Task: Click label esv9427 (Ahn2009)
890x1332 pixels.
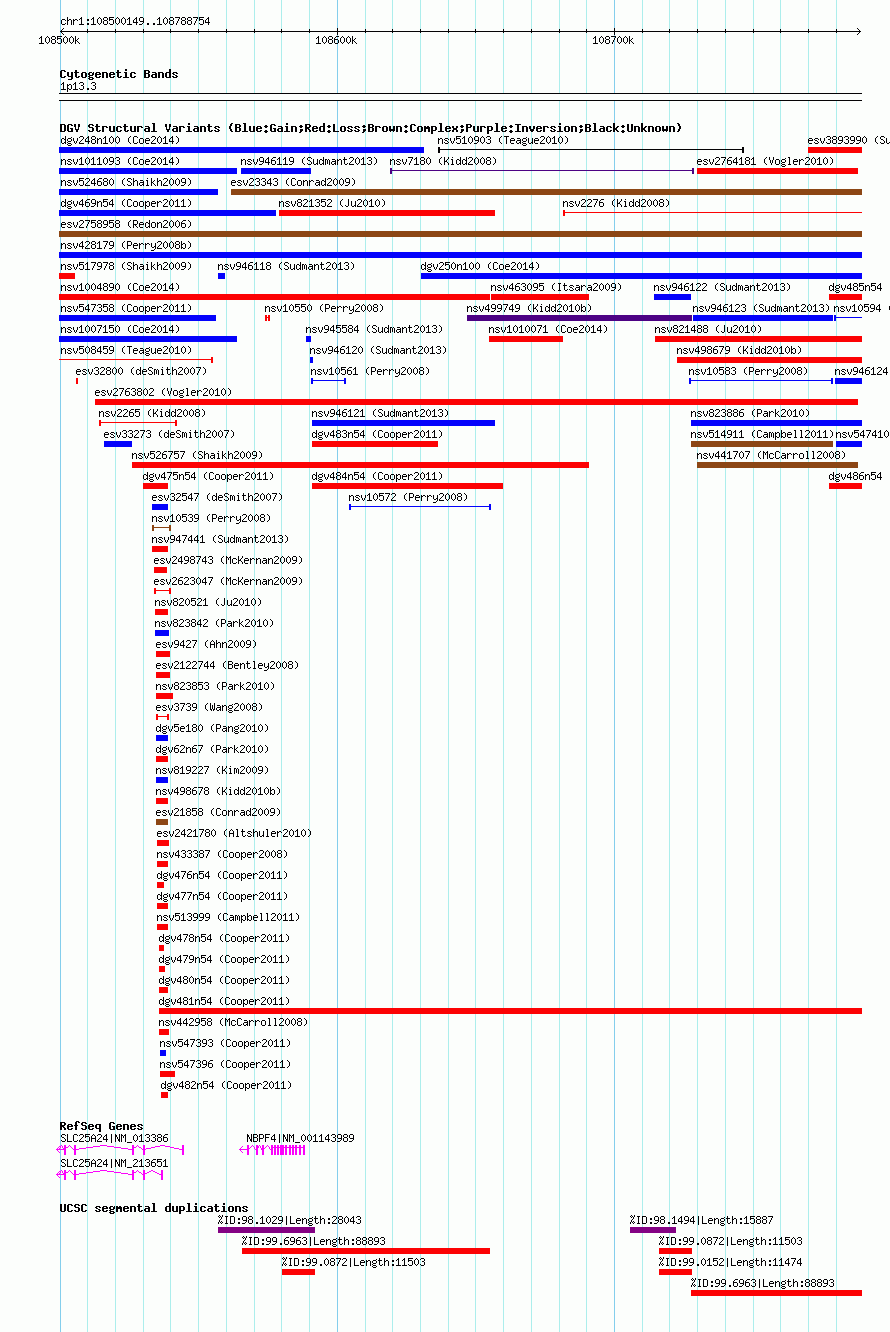Action: (206, 644)
